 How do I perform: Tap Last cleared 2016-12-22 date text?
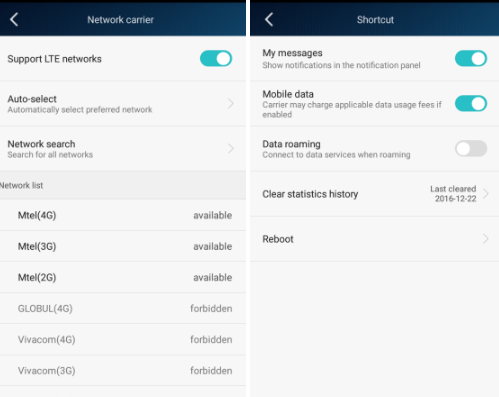pyautogui.click(x=453, y=194)
